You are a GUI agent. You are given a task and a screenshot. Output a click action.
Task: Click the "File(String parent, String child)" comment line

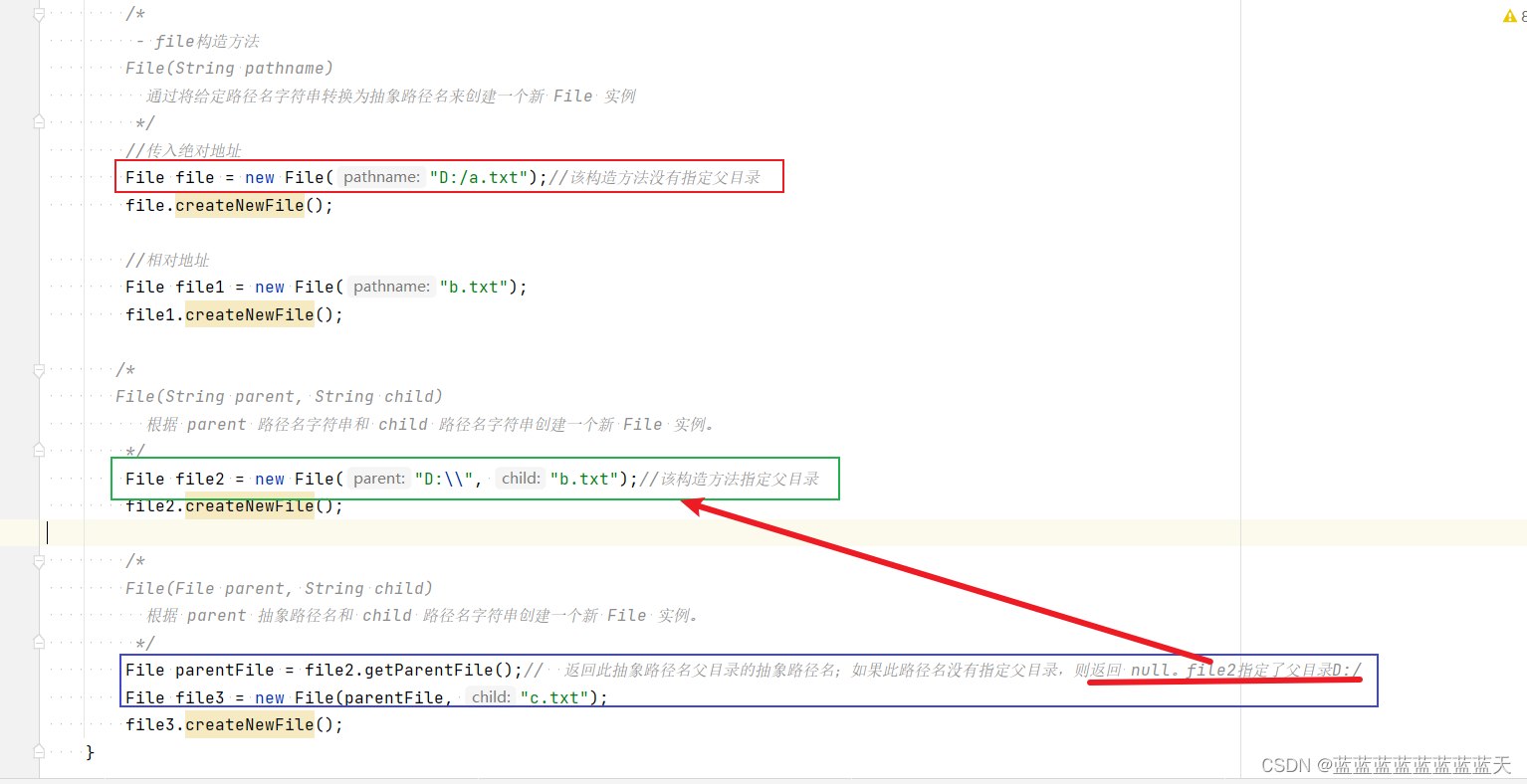pyautogui.click(x=279, y=396)
